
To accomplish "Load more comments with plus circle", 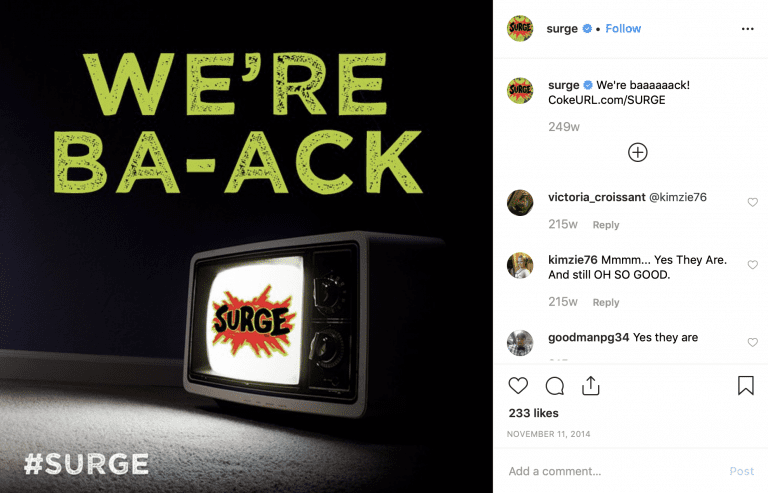I will (x=637, y=152).
